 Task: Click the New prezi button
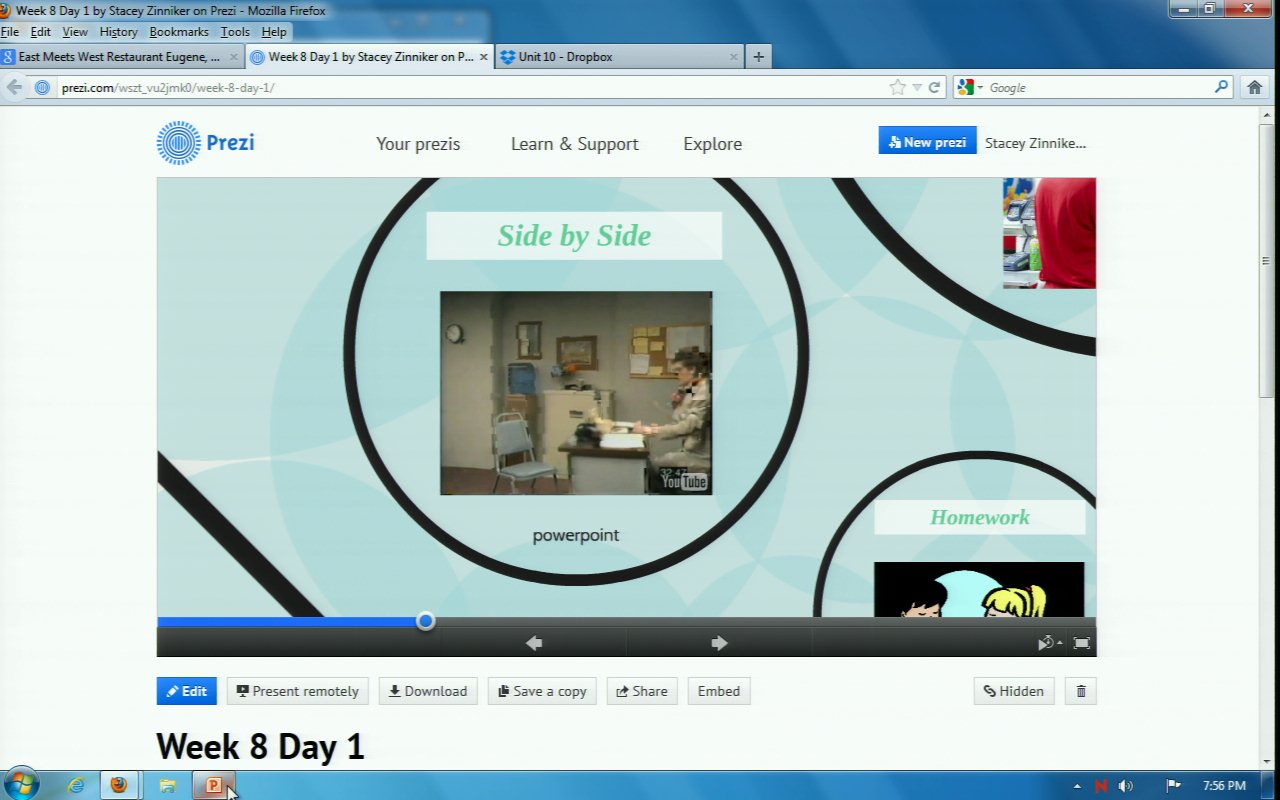(927, 142)
